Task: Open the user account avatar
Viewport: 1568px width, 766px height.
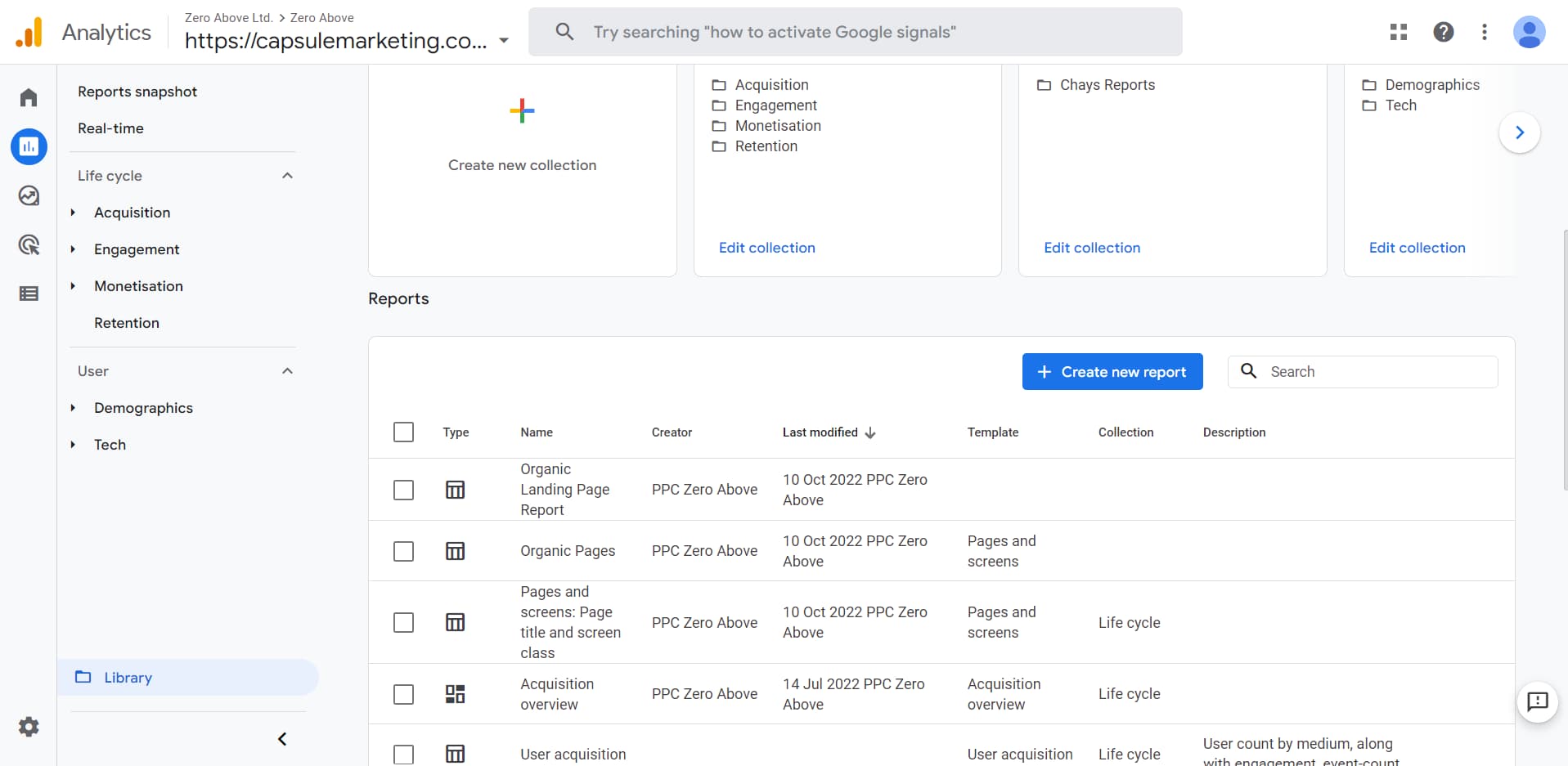Action: pyautogui.click(x=1529, y=32)
